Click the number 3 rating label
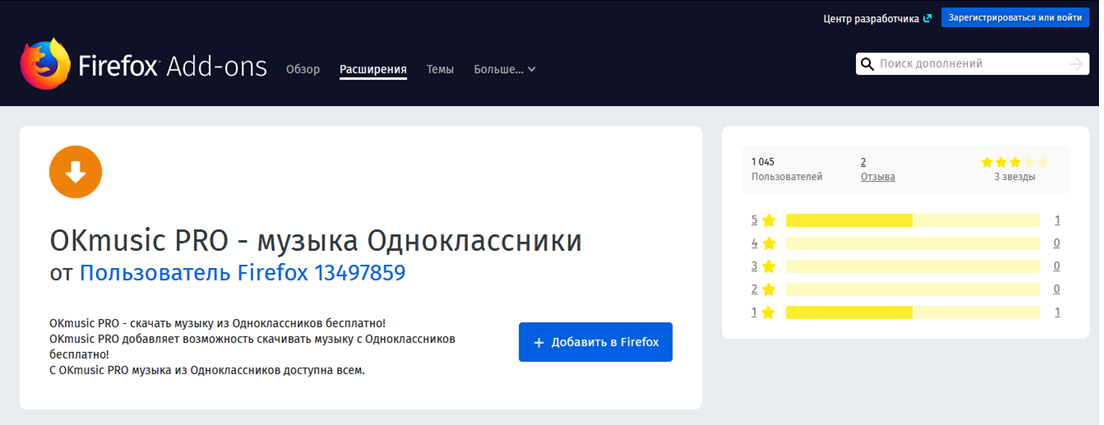The height and width of the screenshot is (425, 1104). (x=754, y=266)
